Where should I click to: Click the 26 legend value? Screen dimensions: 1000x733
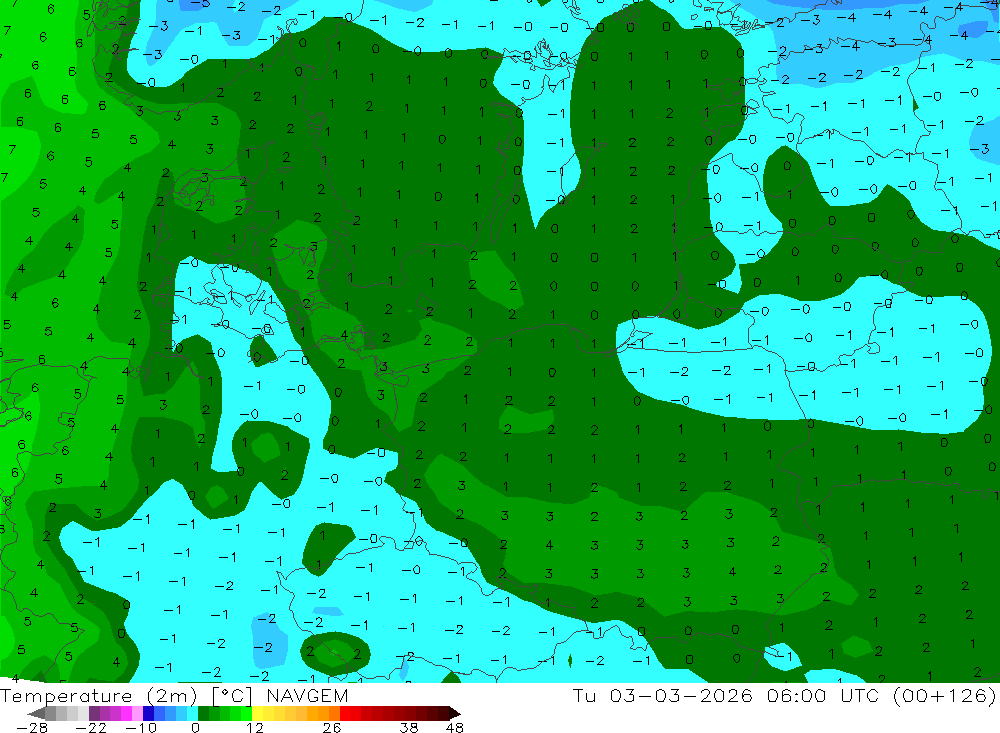tap(332, 727)
